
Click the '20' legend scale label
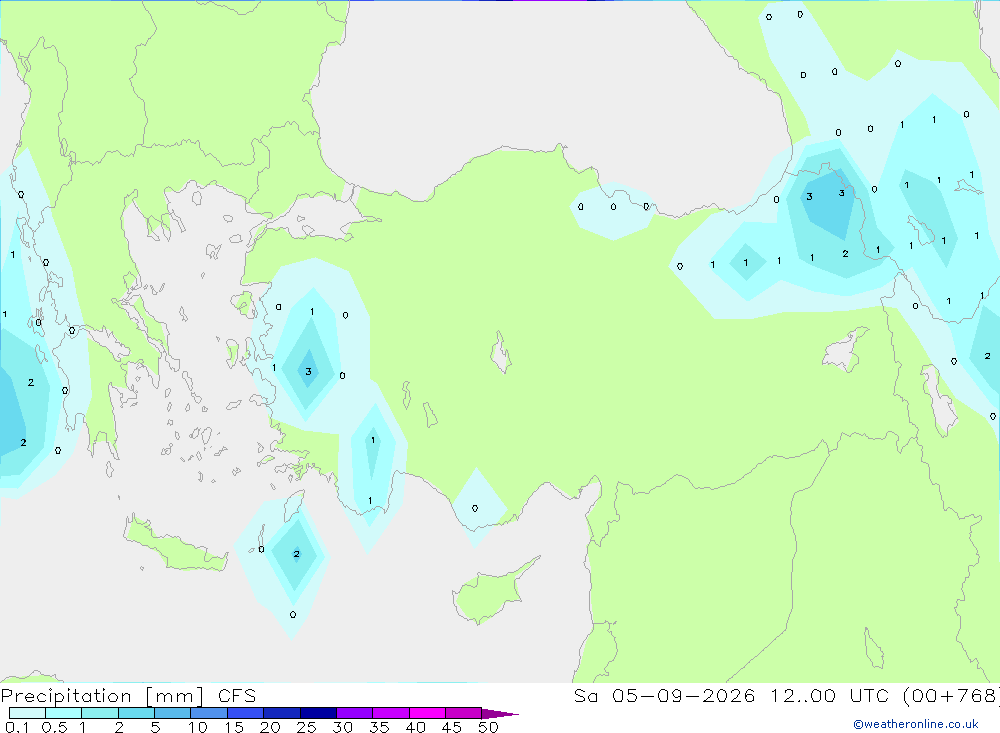pos(270,727)
